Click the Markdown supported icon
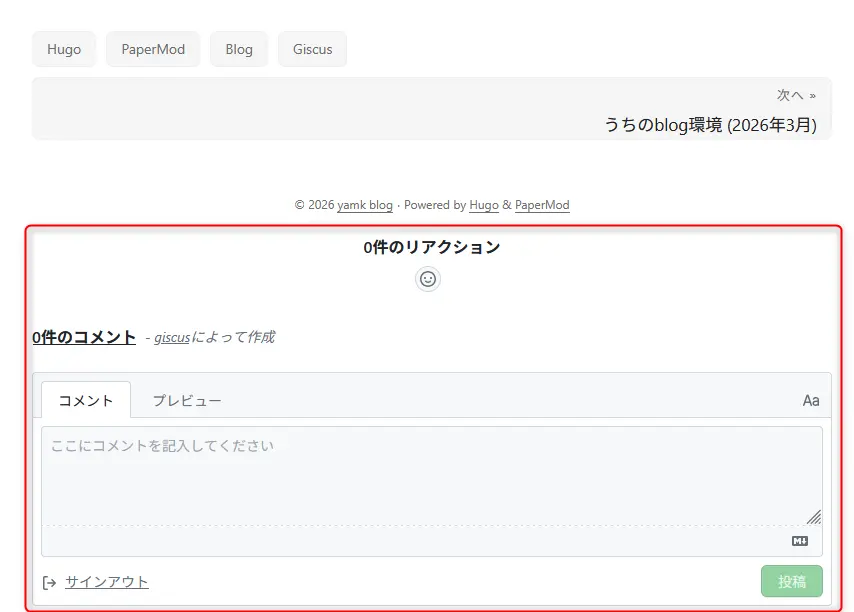The height and width of the screenshot is (612, 854). 799,541
